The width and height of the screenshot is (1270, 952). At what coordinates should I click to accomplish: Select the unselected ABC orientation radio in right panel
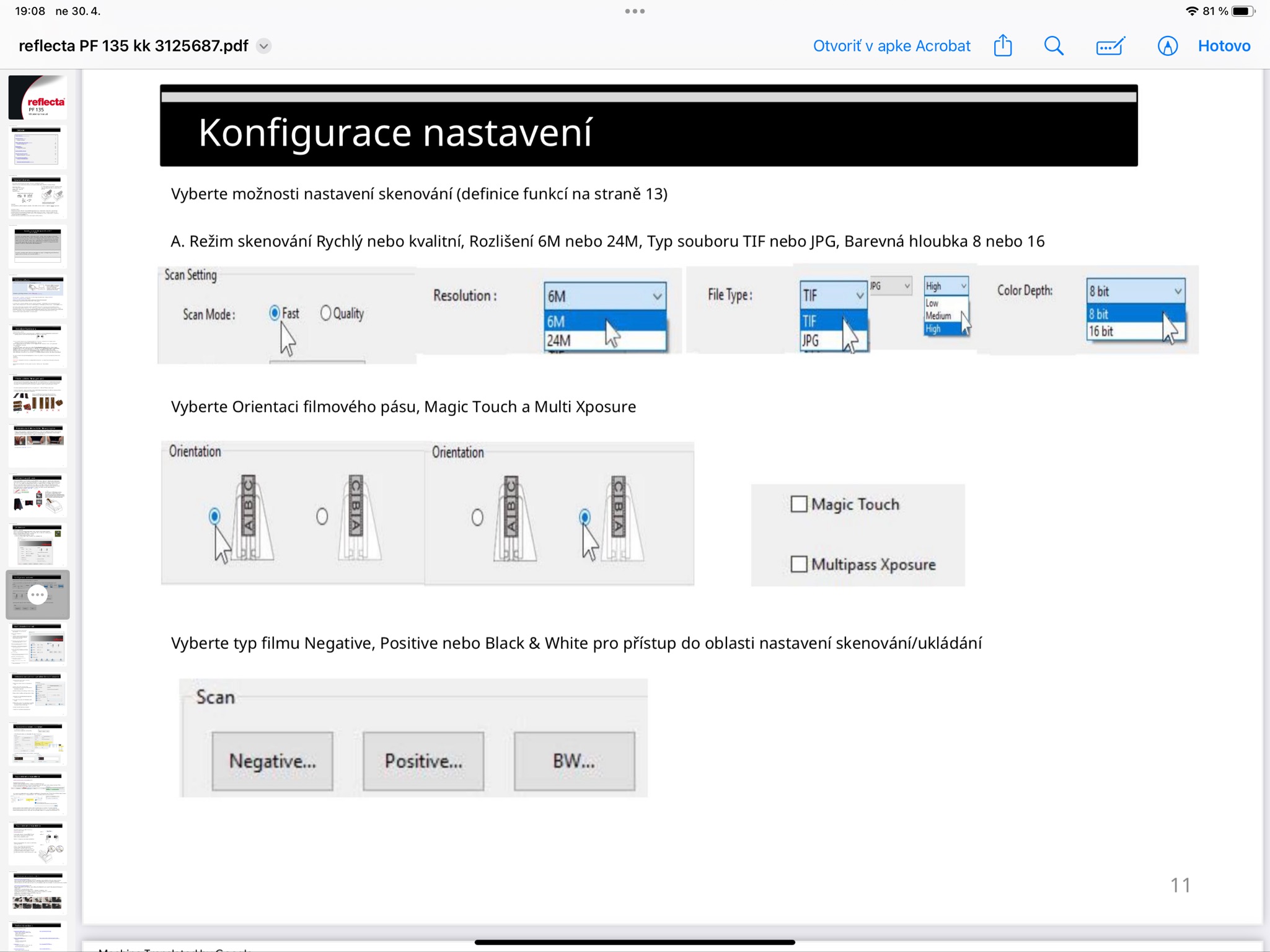point(477,517)
